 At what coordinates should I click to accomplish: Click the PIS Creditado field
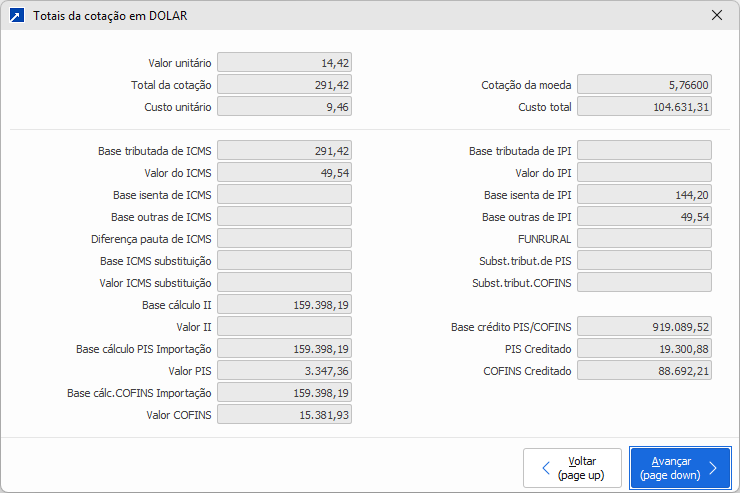pyautogui.click(x=644, y=349)
